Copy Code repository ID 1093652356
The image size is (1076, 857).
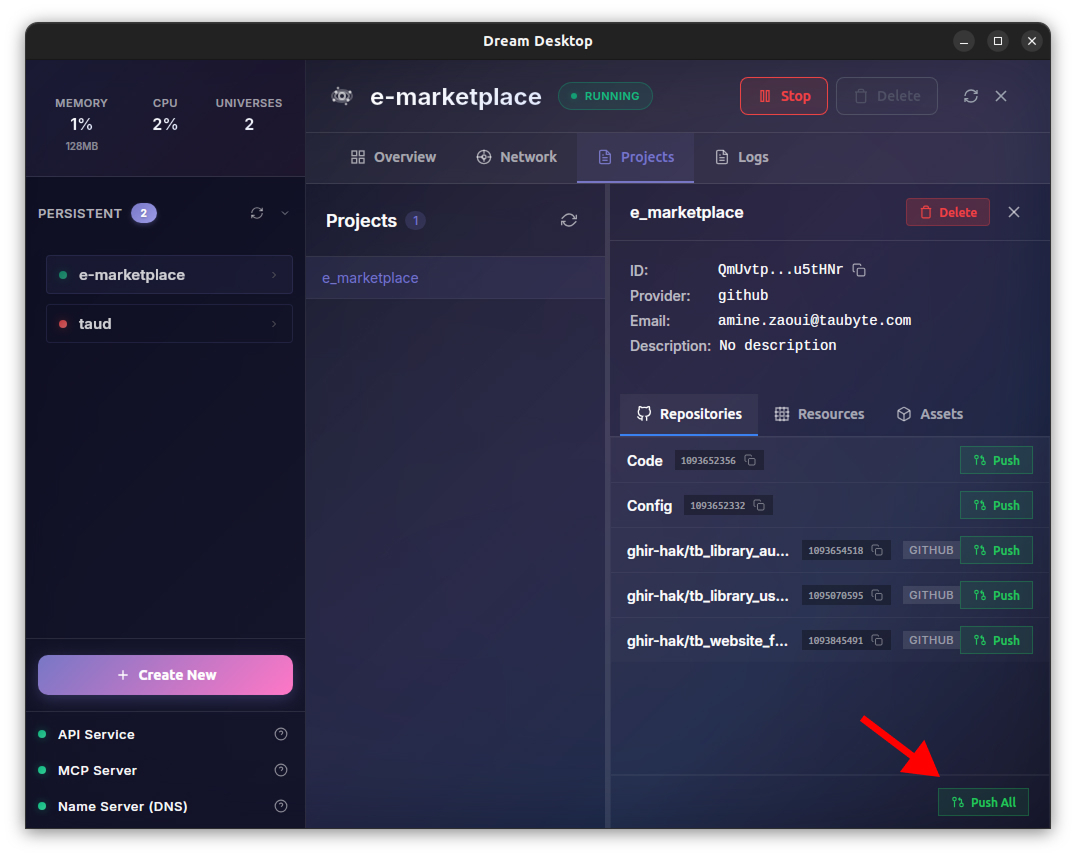[751, 460]
